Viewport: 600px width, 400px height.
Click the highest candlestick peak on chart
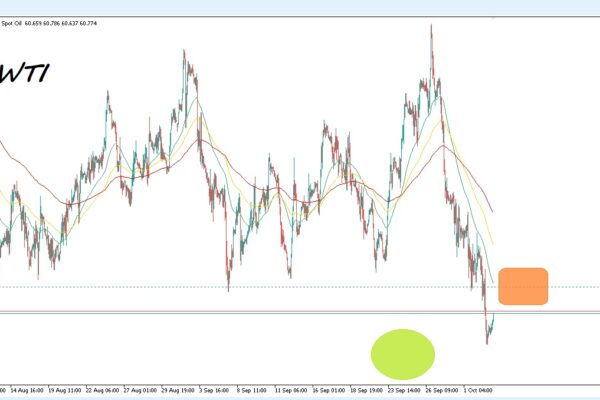coord(431,28)
